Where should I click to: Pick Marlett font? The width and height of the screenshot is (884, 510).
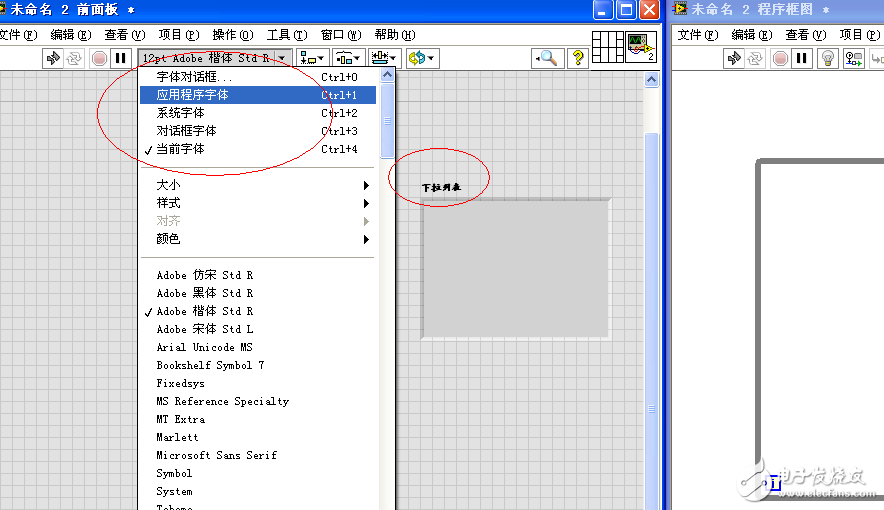coord(258,437)
